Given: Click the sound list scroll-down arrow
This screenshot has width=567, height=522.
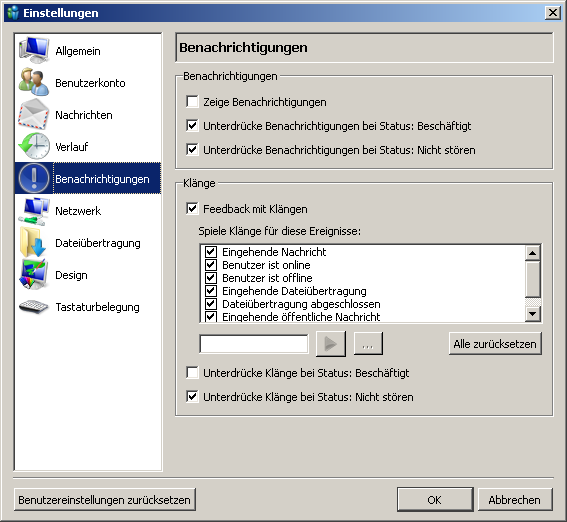Looking at the screenshot, I should click(533, 314).
